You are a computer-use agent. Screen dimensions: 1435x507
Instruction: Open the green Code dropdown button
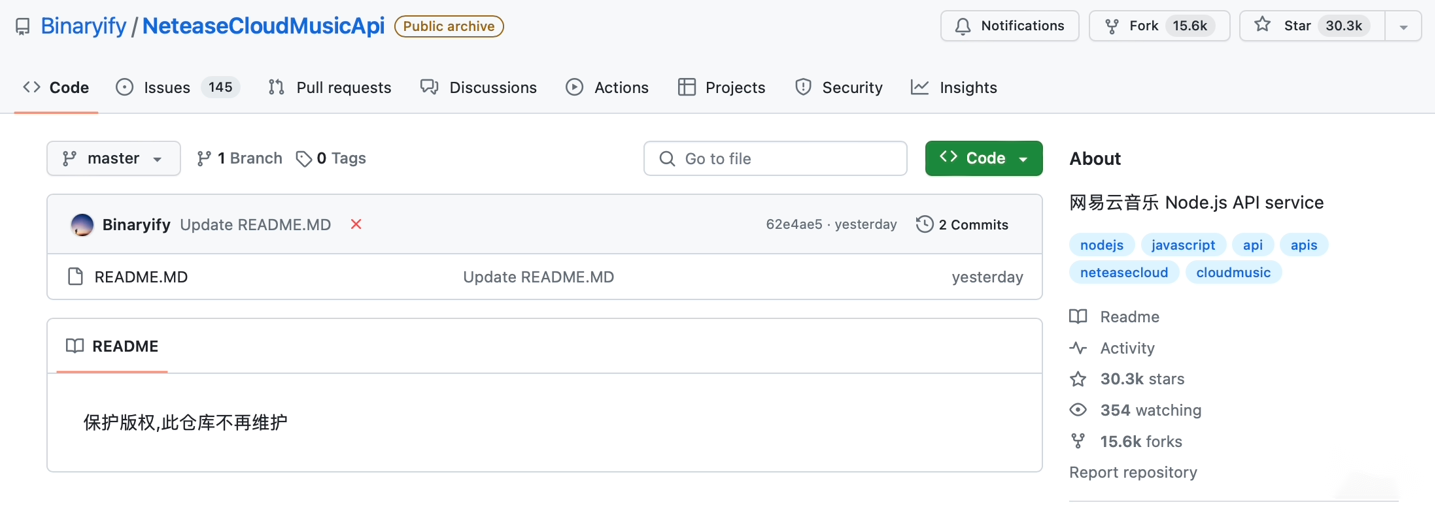[984, 158]
